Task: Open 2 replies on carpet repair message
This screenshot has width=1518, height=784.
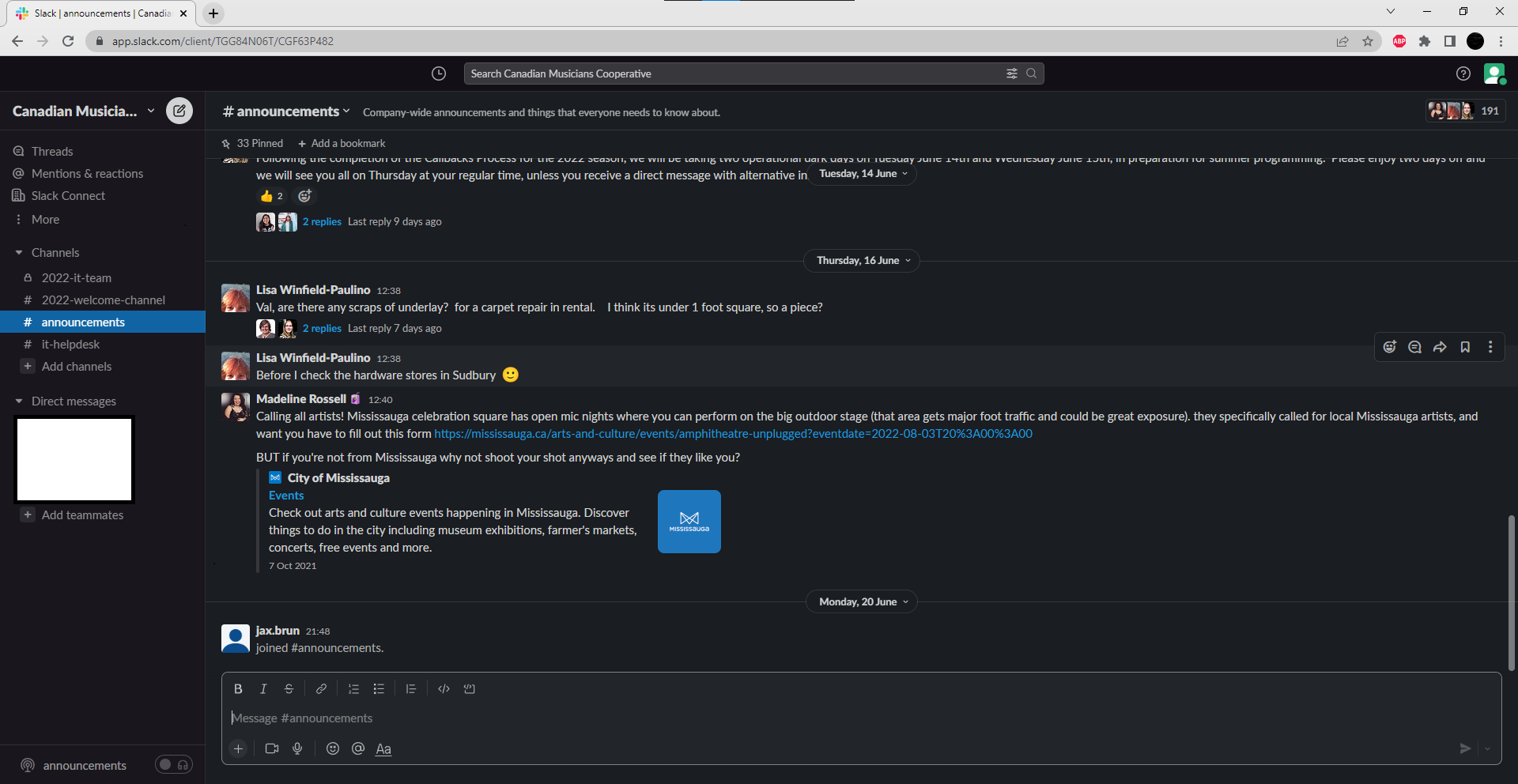Action: coord(322,329)
